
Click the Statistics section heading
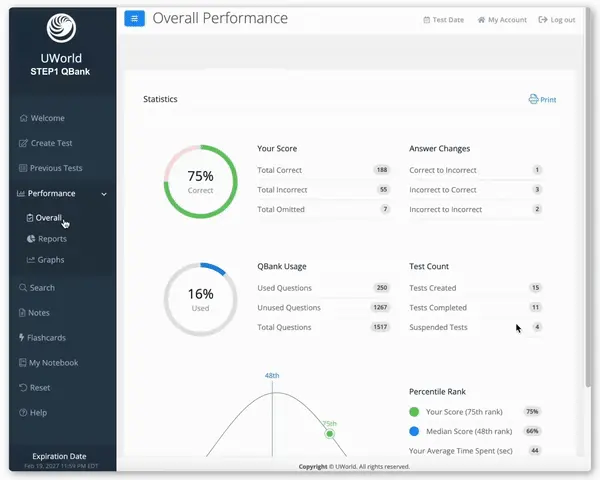[x=160, y=99]
